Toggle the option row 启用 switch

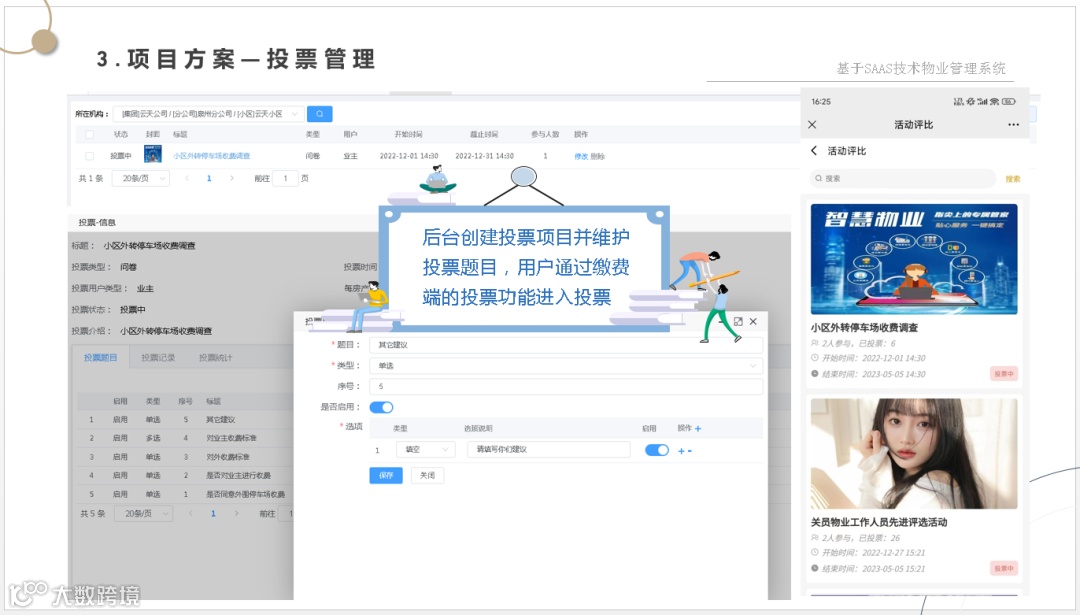click(x=656, y=450)
